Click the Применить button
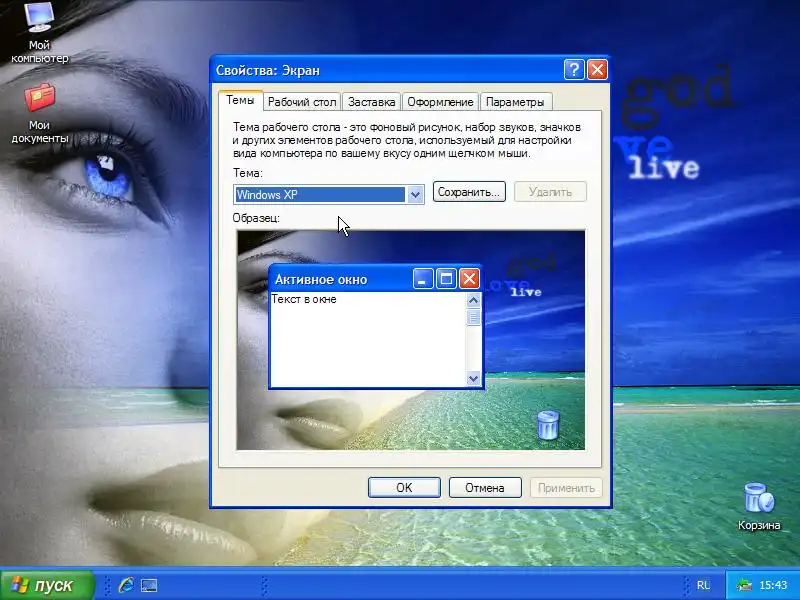 point(566,488)
